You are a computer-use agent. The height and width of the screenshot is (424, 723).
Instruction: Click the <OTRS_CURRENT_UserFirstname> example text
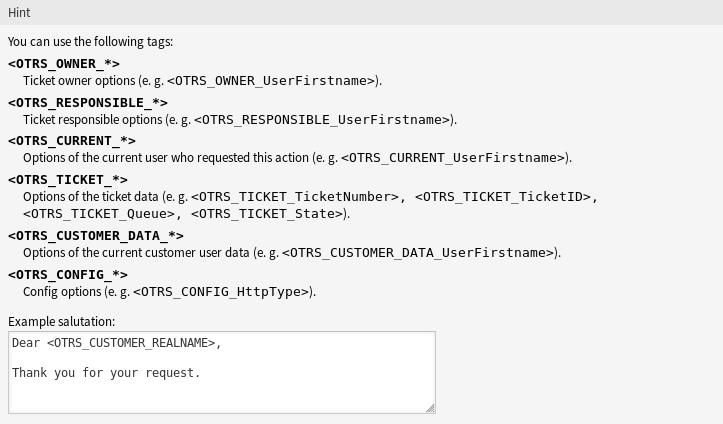tap(453, 158)
